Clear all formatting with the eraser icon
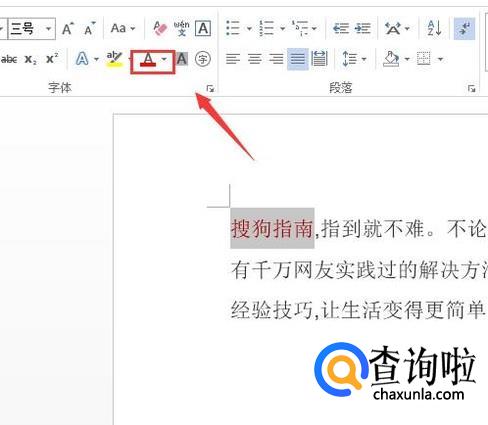The image size is (488, 425). (160, 29)
